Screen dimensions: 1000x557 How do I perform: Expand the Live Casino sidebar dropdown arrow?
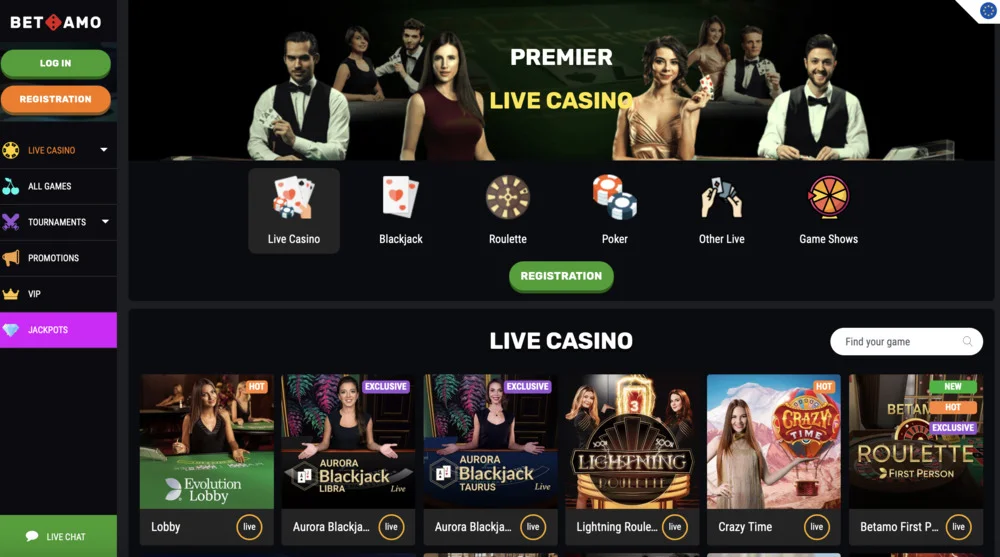(x=104, y=150)
